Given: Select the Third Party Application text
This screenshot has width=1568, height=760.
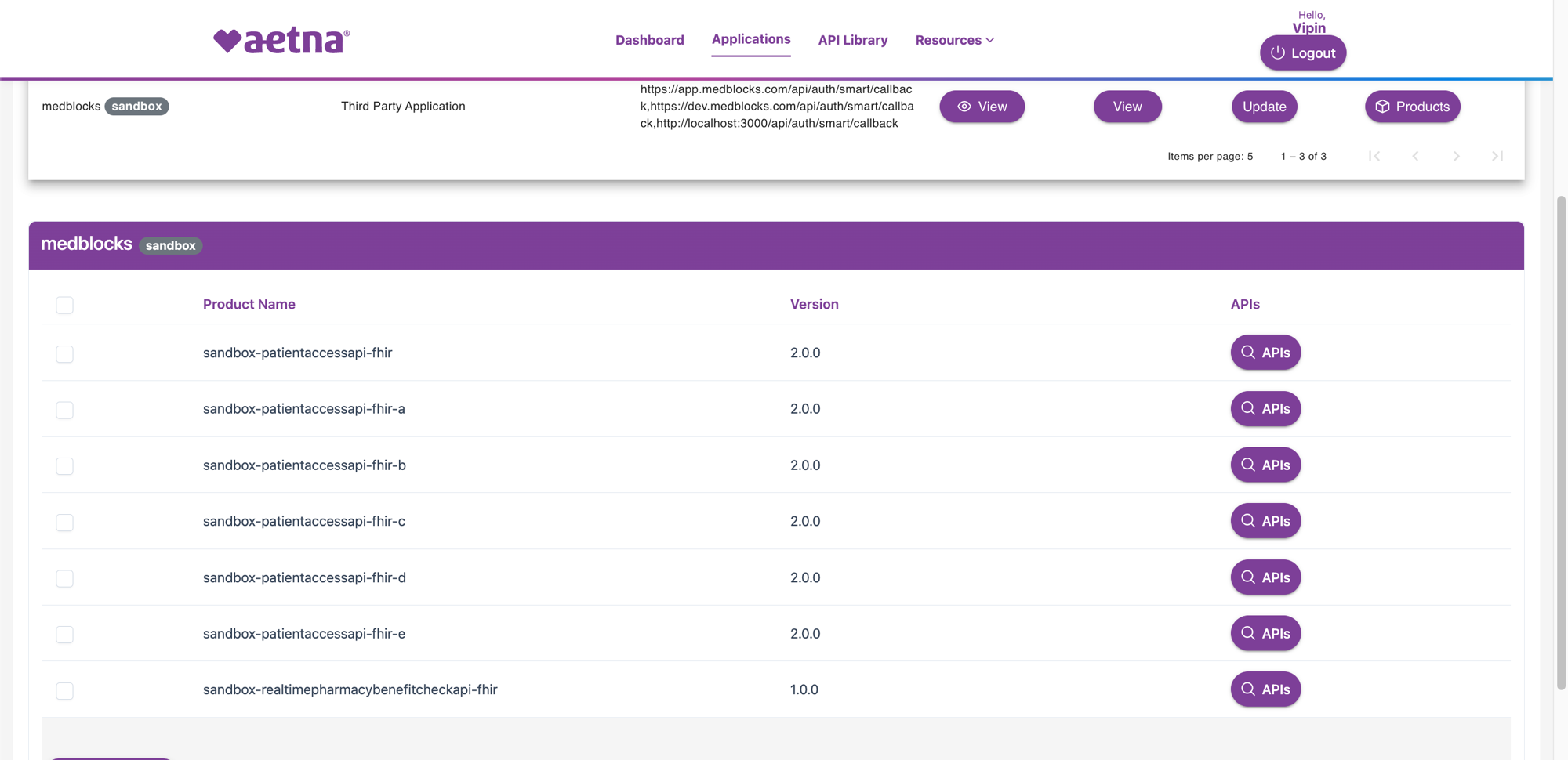Looking at the screenshot, I should (403, 107).
